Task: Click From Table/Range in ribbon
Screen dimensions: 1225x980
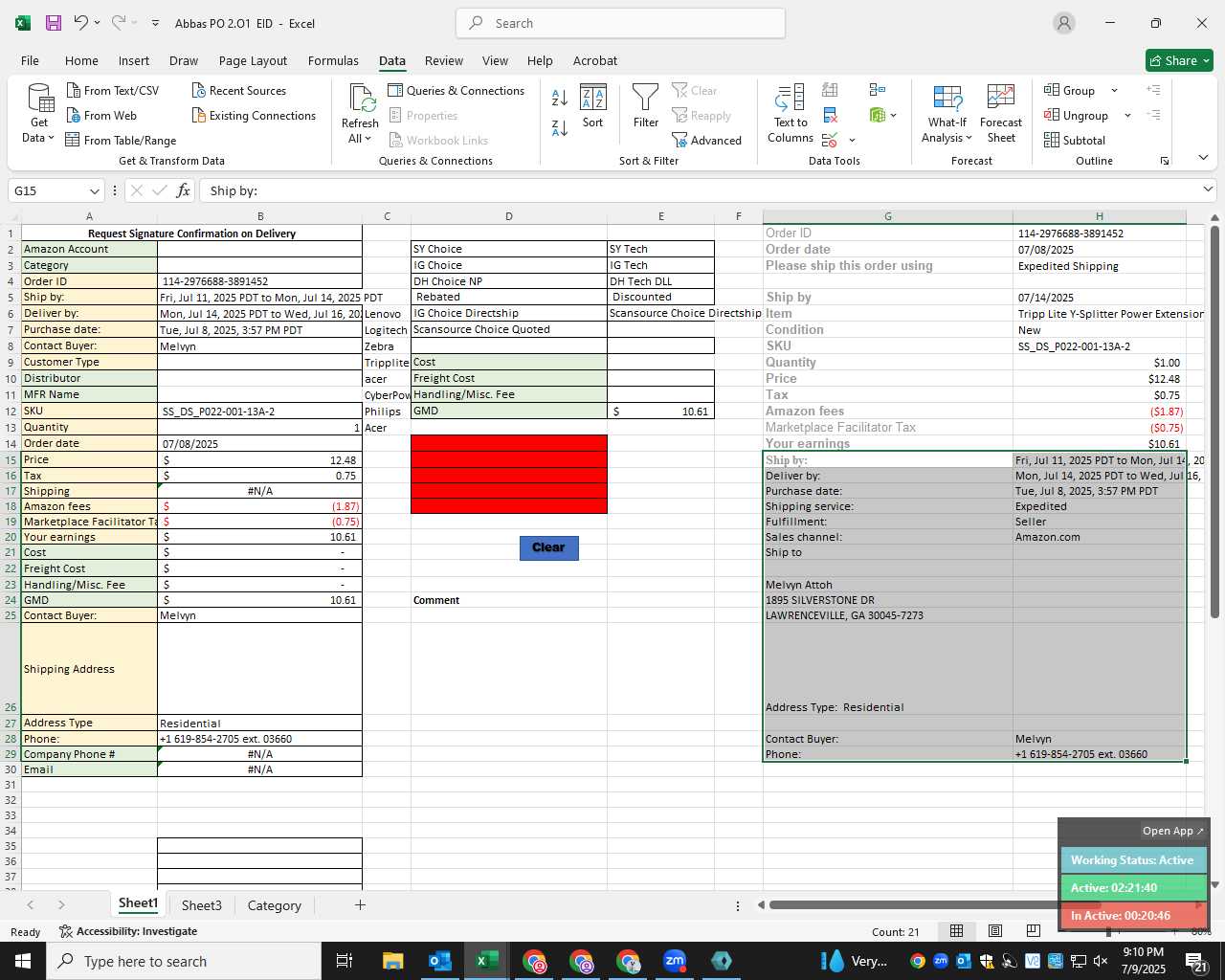Action: tap(121, 140)
